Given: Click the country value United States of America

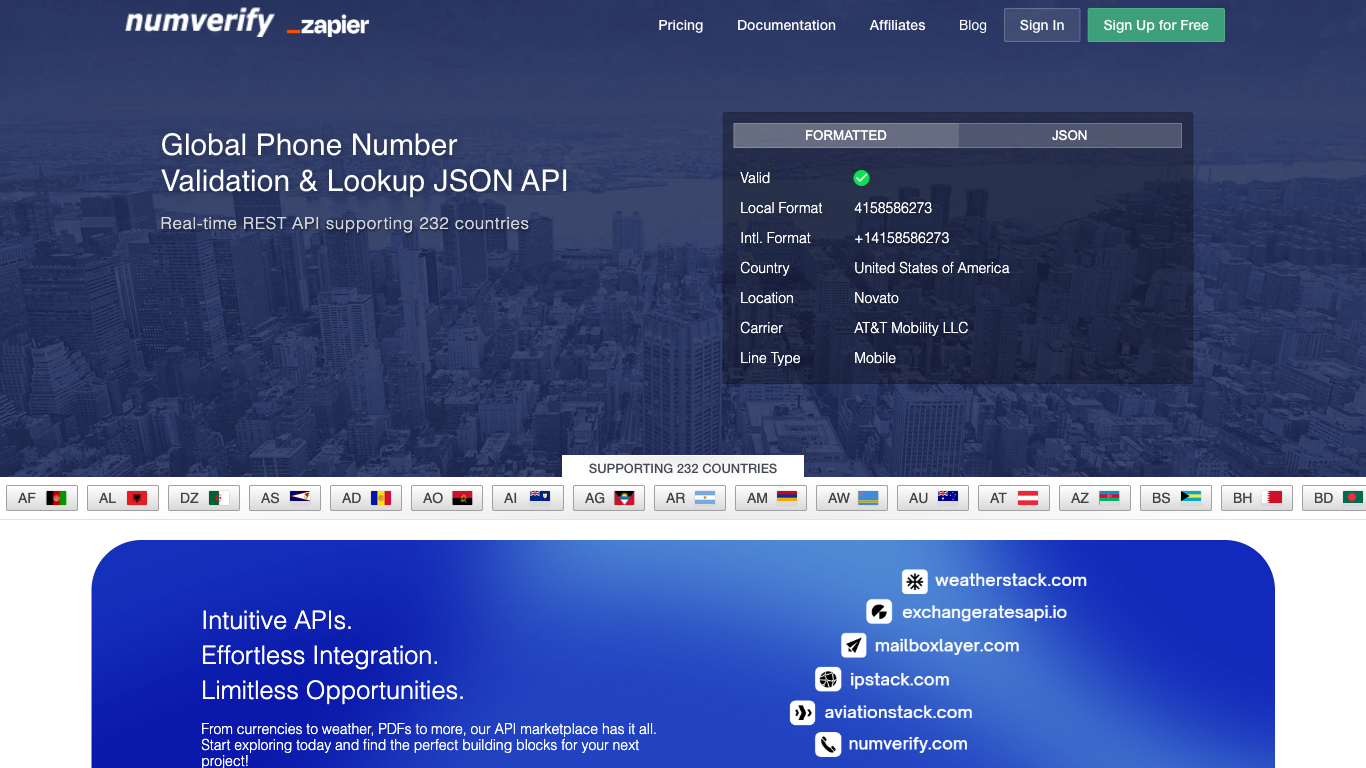Looking at the screenshot, I should pyautogui.click(x=932, y=268).
